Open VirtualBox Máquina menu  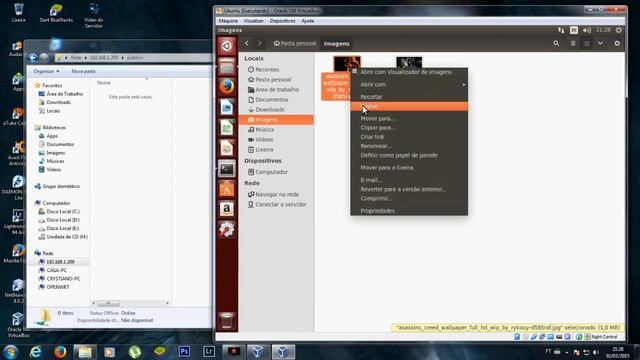(x=228, y=21)
